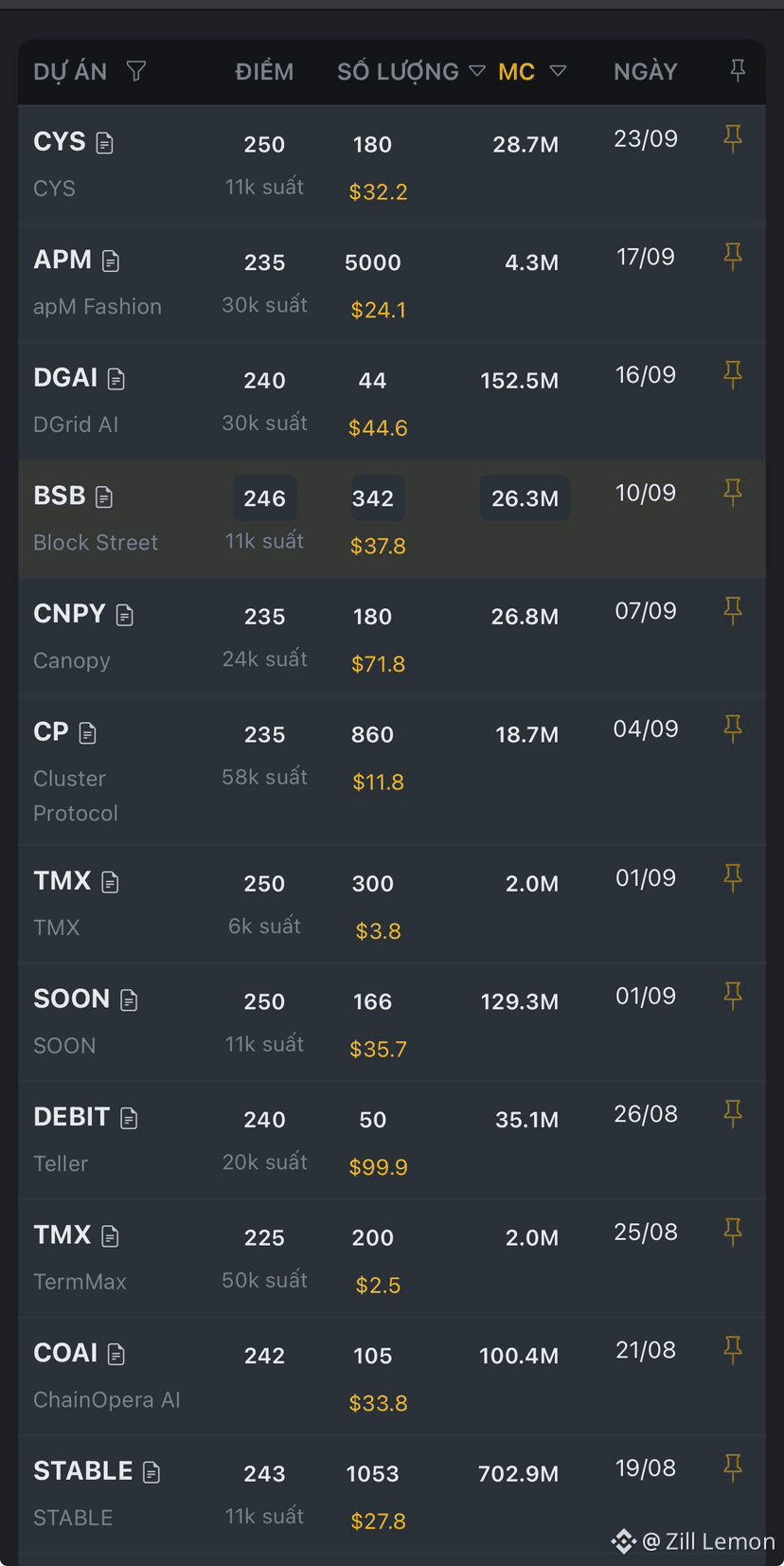Pin the BSB Block Street row

click(x=733, y=493)
